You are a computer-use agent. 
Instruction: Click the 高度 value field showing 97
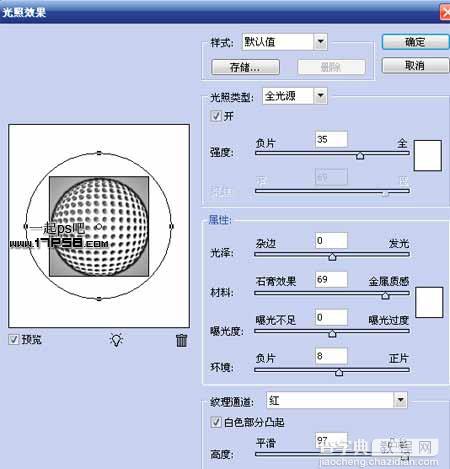click(x=331, y=441)
